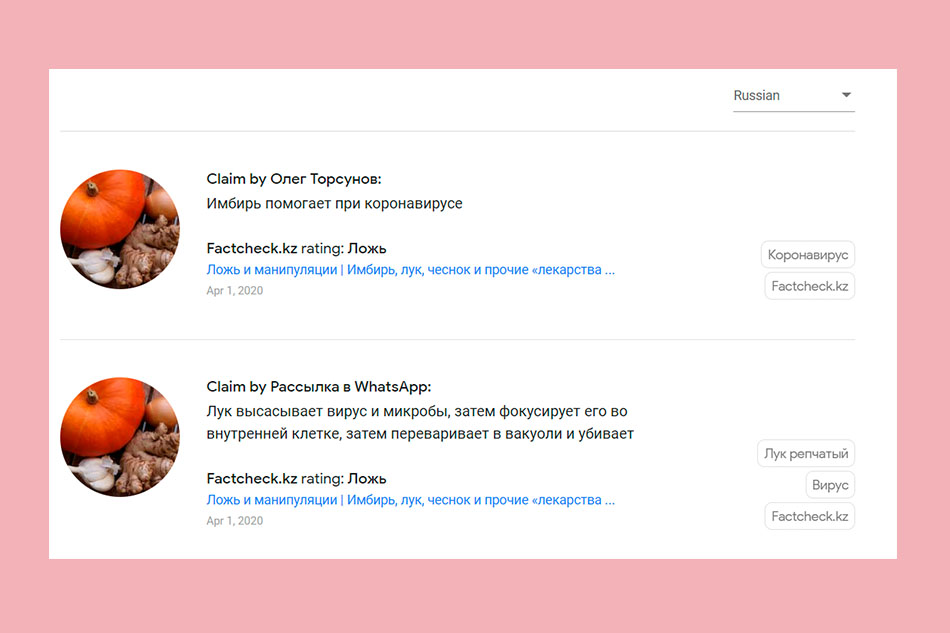Click the heading 'Claim by Рассылка в WhatsApp'
This screenshot has height=633, width=950.
coord(318,387)
